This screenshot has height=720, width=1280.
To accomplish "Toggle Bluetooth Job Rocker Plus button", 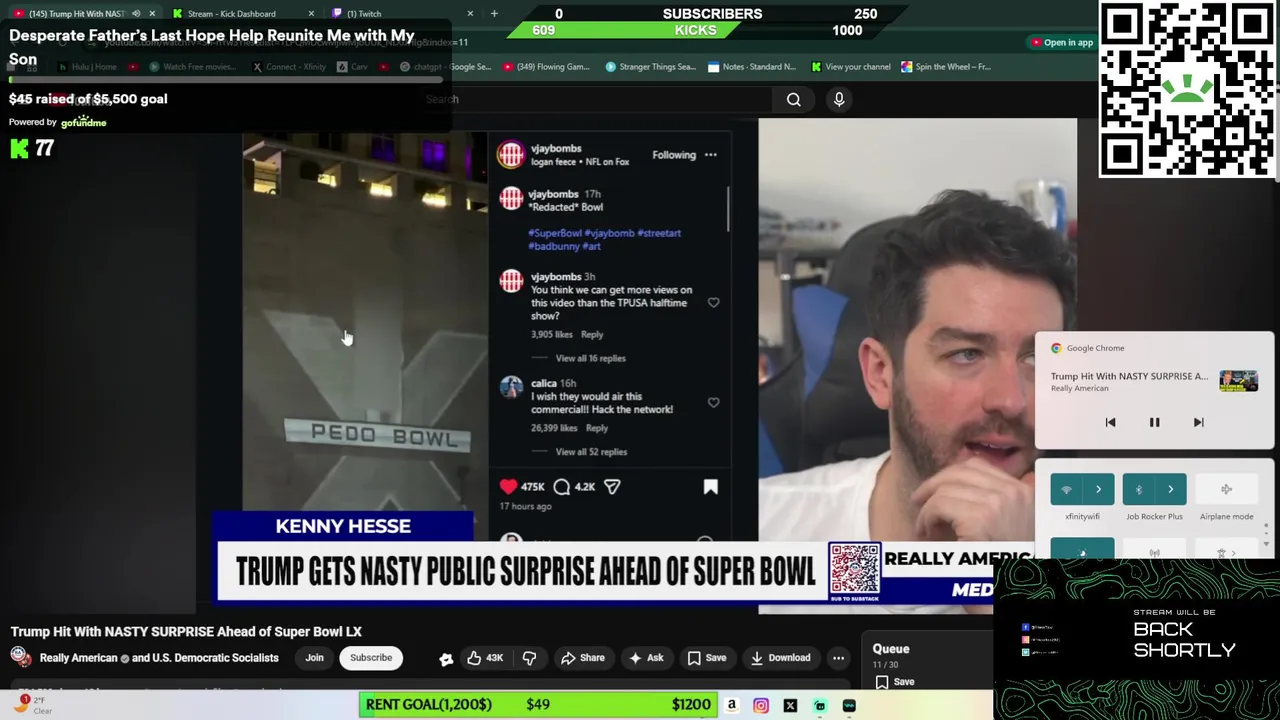I will pos(1139,489).
